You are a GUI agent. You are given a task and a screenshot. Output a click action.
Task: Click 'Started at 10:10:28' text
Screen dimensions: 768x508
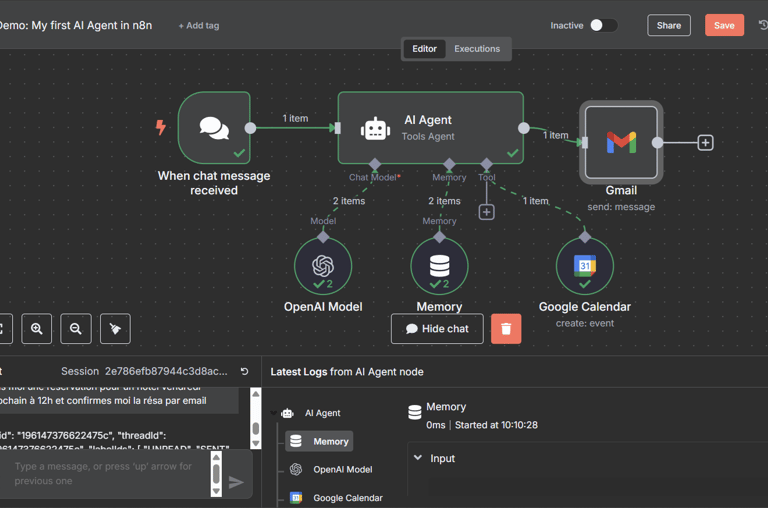[496, 425]
